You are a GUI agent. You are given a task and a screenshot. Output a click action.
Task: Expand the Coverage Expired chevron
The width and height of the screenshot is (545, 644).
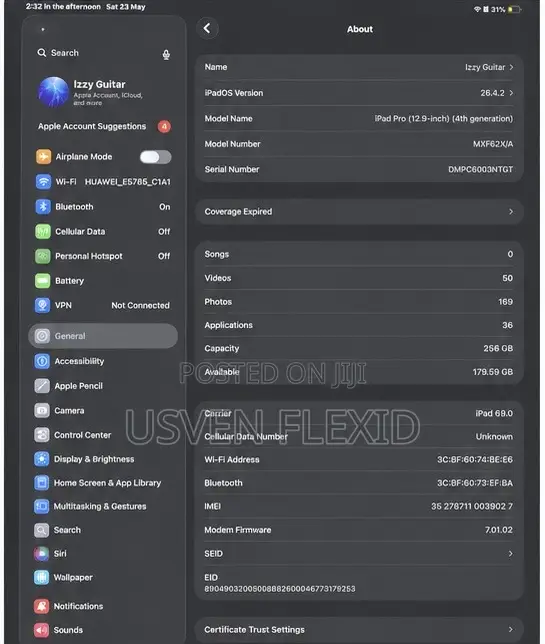click(x=511, y=212)
